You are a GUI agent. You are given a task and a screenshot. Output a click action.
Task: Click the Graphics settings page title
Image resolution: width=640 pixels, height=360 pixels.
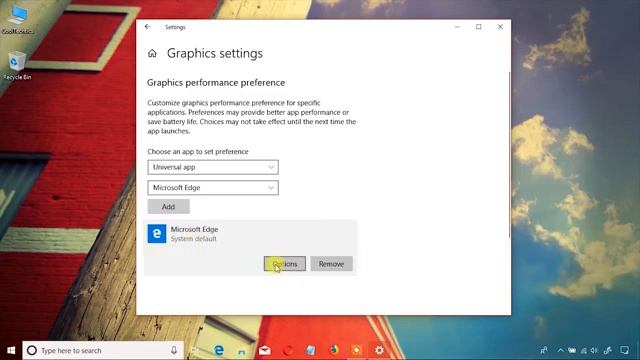point(215,53)
